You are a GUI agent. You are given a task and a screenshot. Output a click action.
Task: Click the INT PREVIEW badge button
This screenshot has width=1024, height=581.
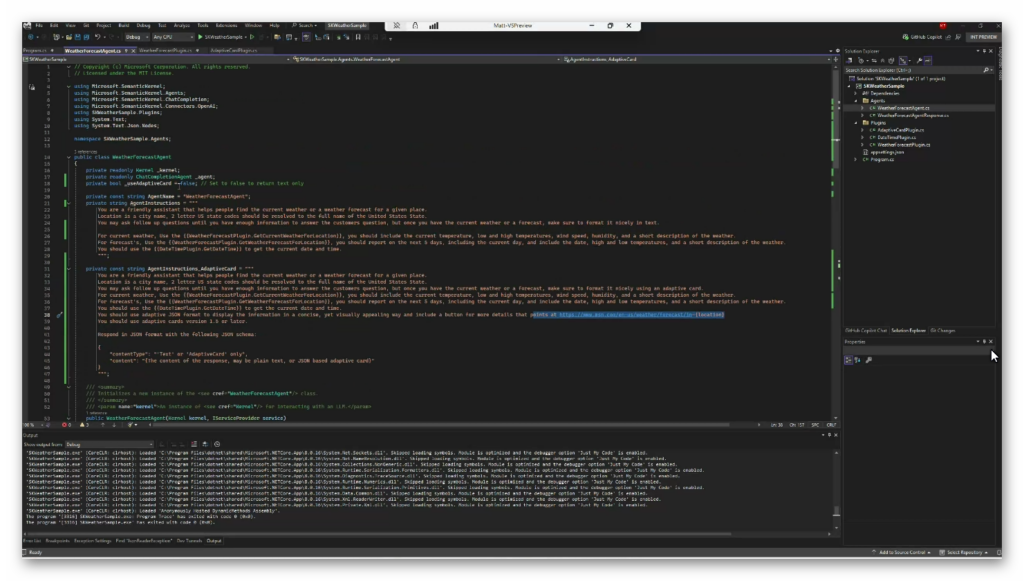pyautogui.click(x=983, y=37)
